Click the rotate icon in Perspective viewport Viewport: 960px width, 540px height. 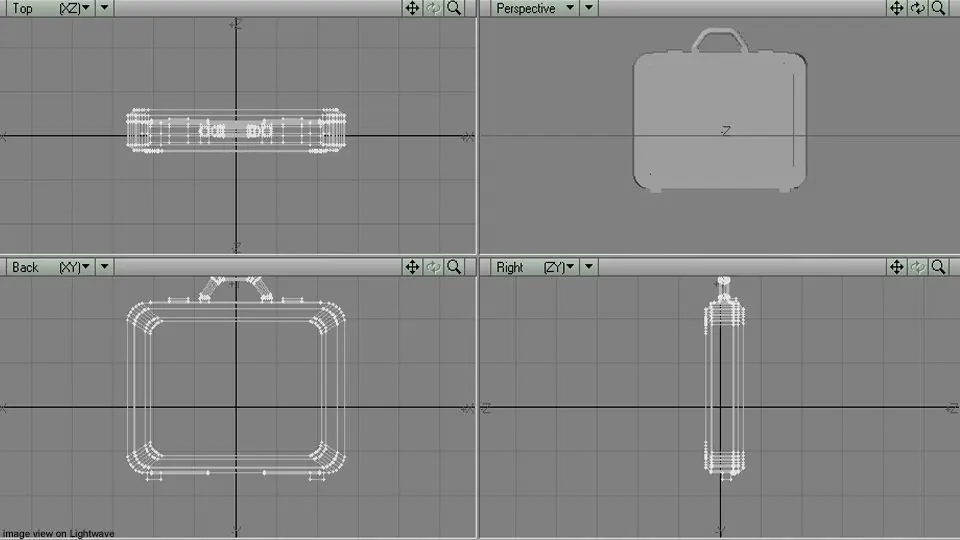click(x=917, y=8)
